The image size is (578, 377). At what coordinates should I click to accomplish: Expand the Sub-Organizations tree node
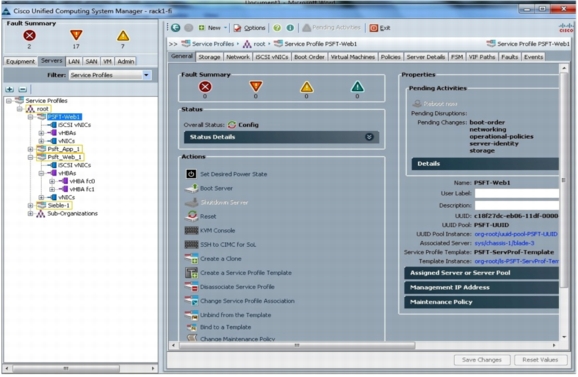coord(31,214)
